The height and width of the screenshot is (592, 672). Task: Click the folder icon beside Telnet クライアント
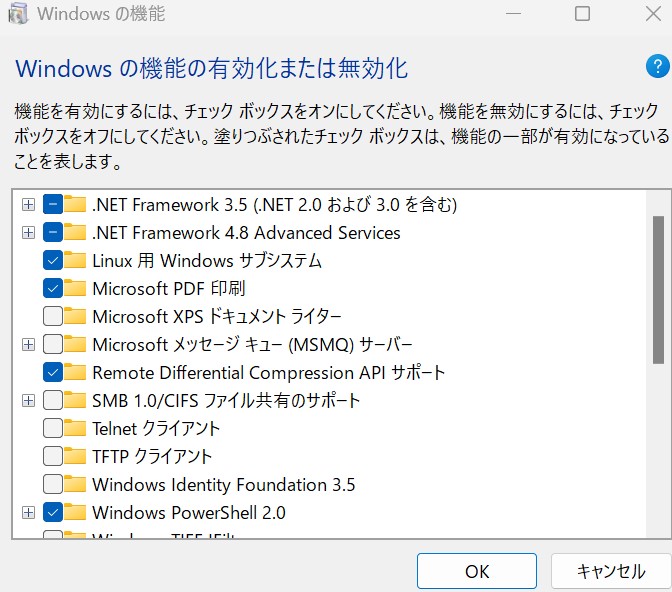76,429
